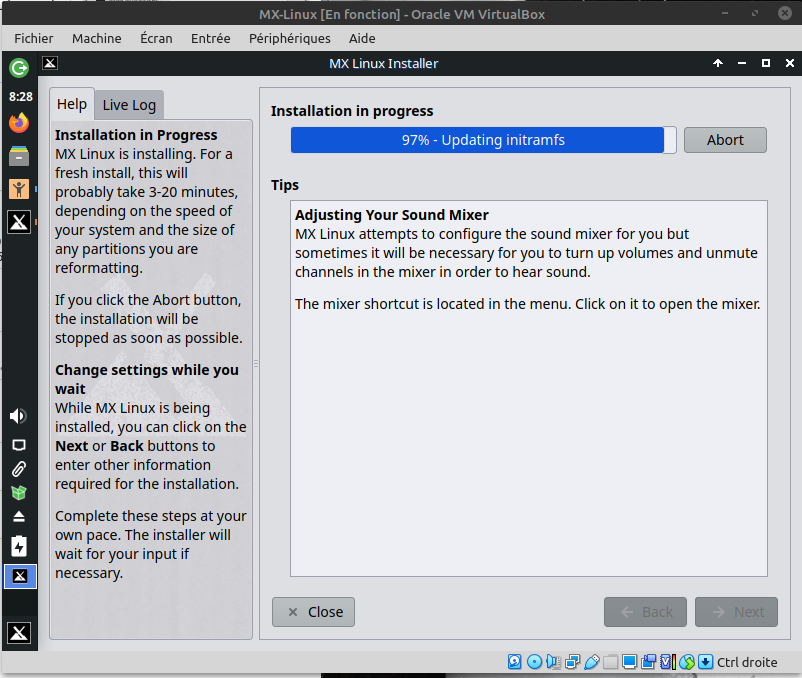Click the volume speaker icon in panel
This screenshot has width=802, height=678.
[18, 416]
